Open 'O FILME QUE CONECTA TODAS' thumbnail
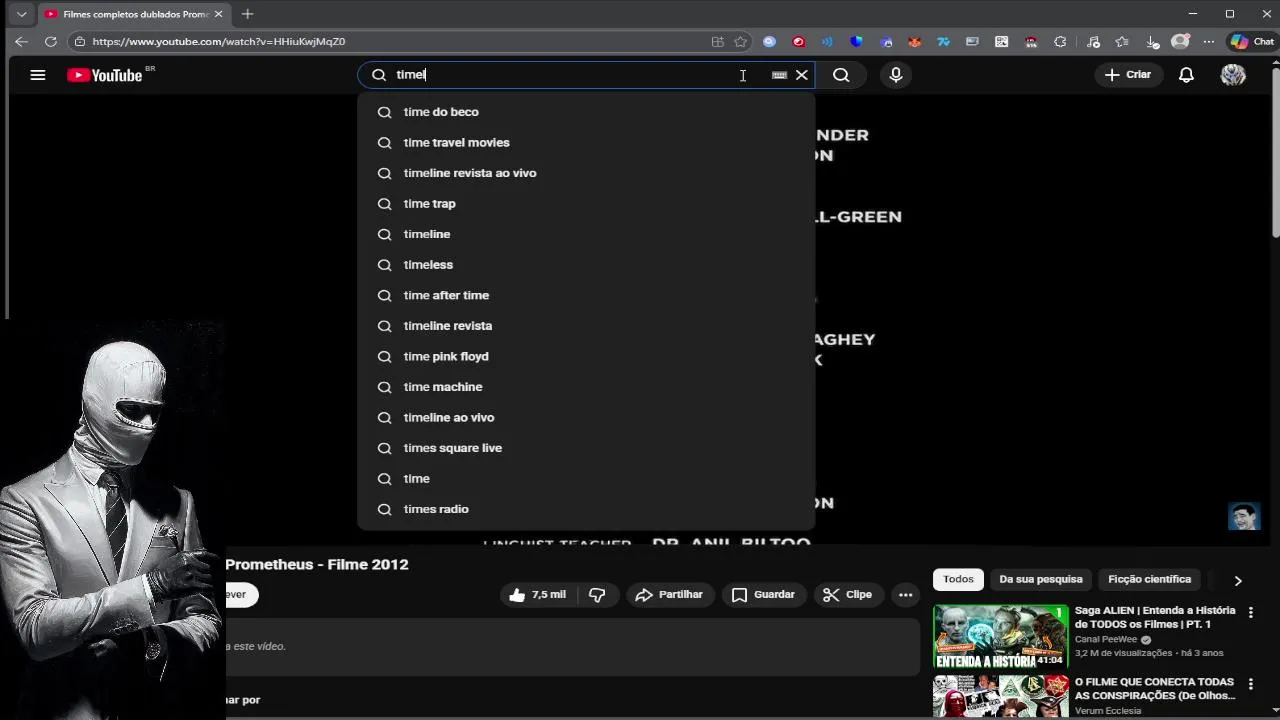Image resolution: width=1280 pixels, height=720 pixels. 1001,697
